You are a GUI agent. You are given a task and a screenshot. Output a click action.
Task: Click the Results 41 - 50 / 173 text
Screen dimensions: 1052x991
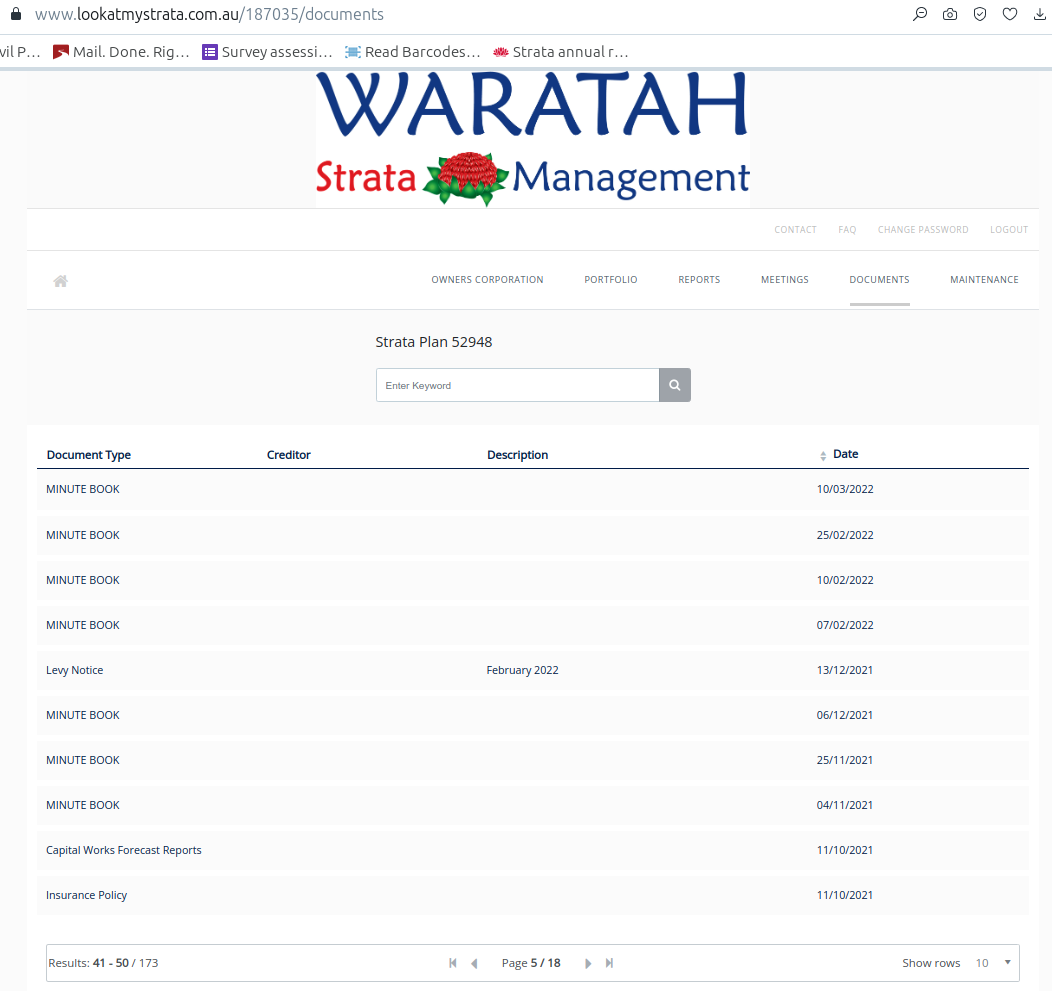tap(103, 963)
